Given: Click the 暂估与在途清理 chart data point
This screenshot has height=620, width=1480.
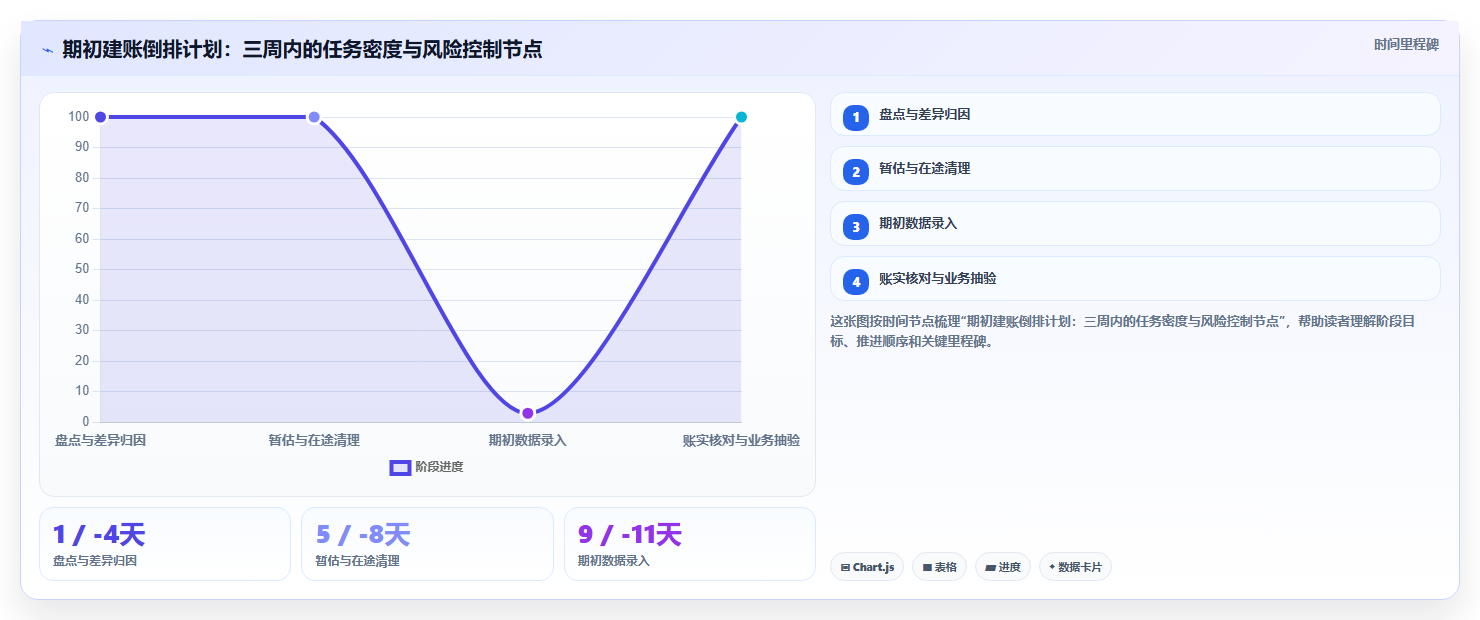Looking at the screenshot, I should [314, 117].
